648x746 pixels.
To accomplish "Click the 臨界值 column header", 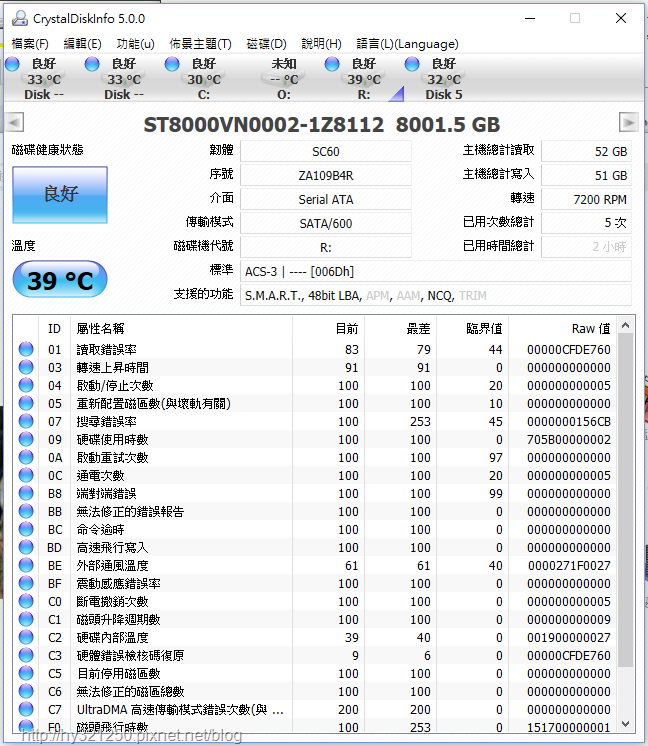I will [x=473, y=329].
